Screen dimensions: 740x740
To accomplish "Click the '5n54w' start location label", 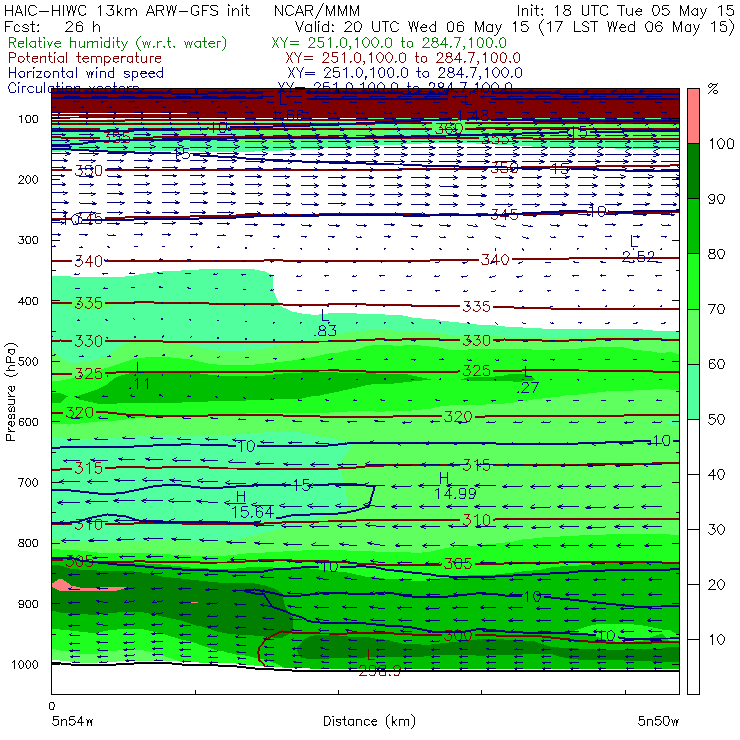I will coord(73,721).
